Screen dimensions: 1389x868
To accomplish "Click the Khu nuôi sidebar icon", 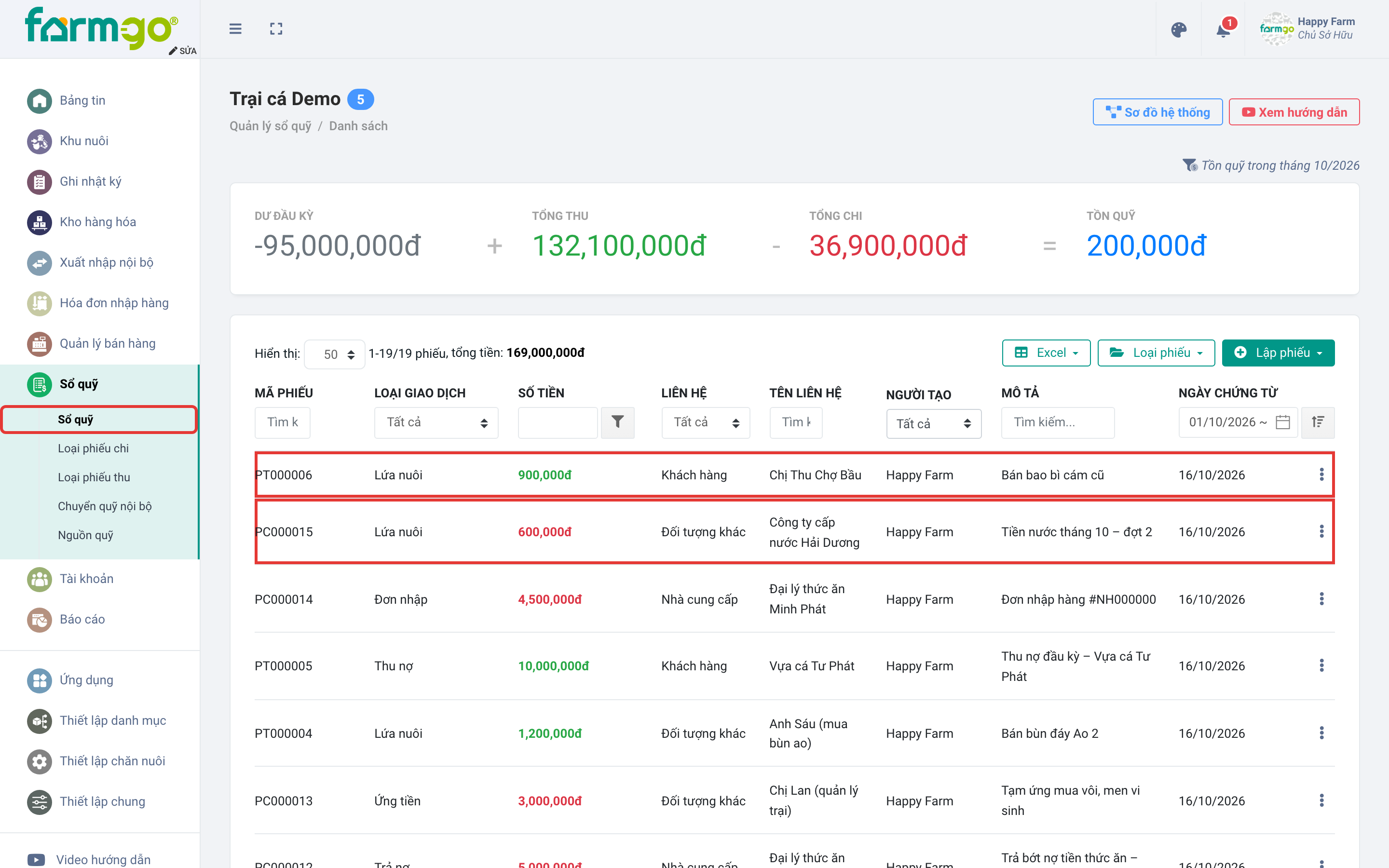I will [x=39, y=141].
